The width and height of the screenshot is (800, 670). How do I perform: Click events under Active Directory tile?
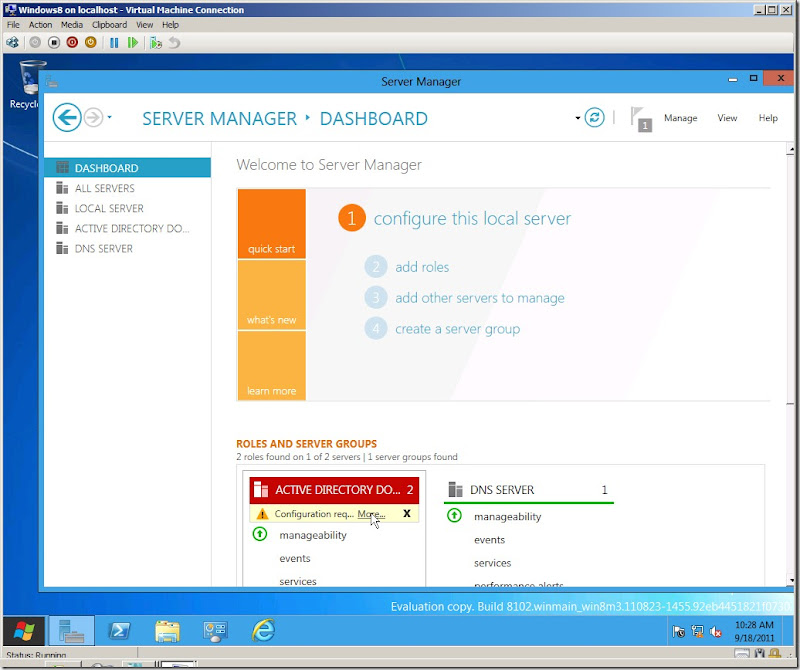coord(294,558)
